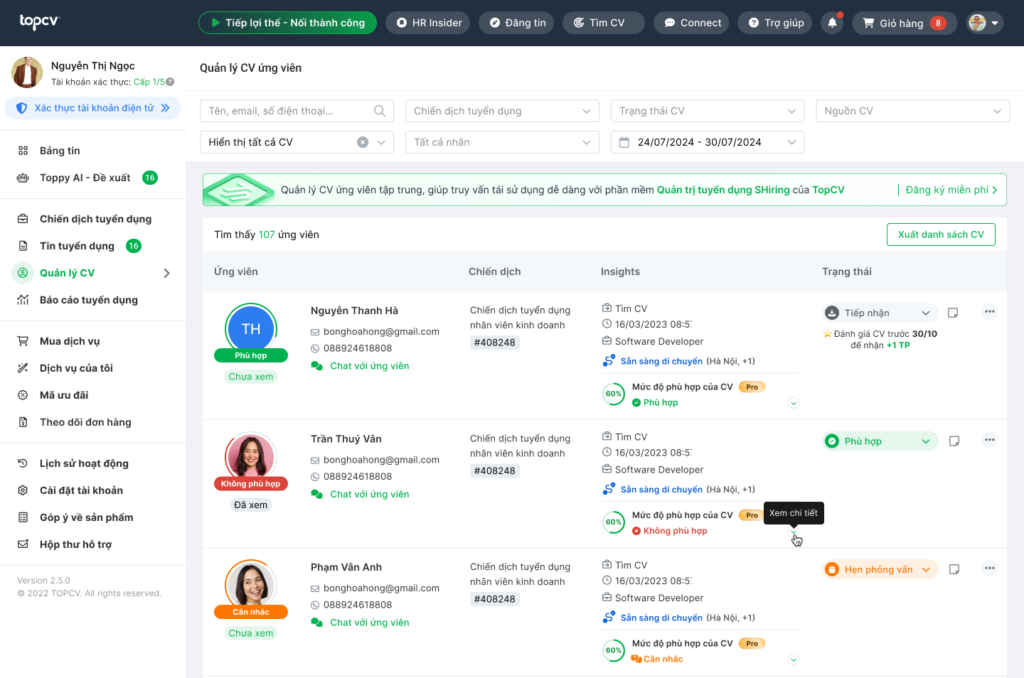1024x678 pixels.
Task: Open the Giỏ hàng shopping cart
Action: tap(904, 23)
